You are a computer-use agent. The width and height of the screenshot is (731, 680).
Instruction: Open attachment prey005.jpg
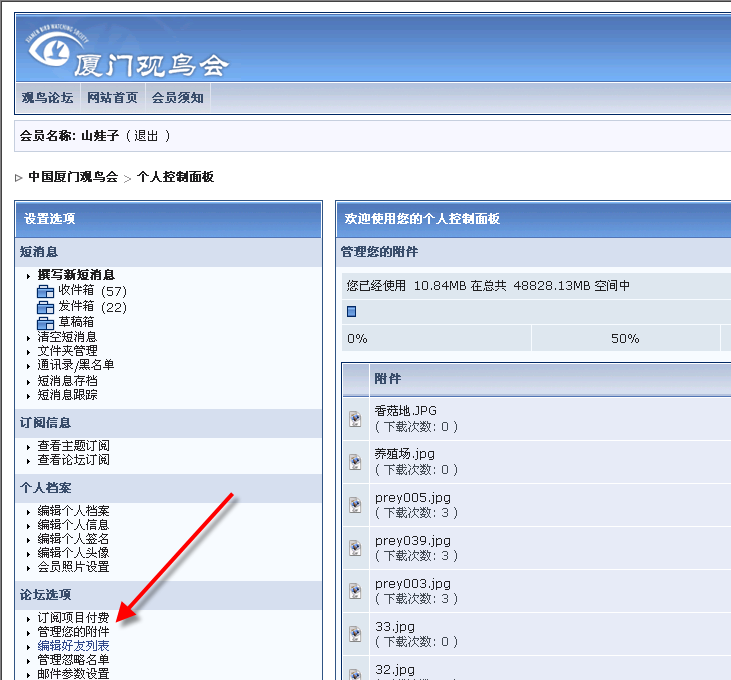tap(413, 497)
